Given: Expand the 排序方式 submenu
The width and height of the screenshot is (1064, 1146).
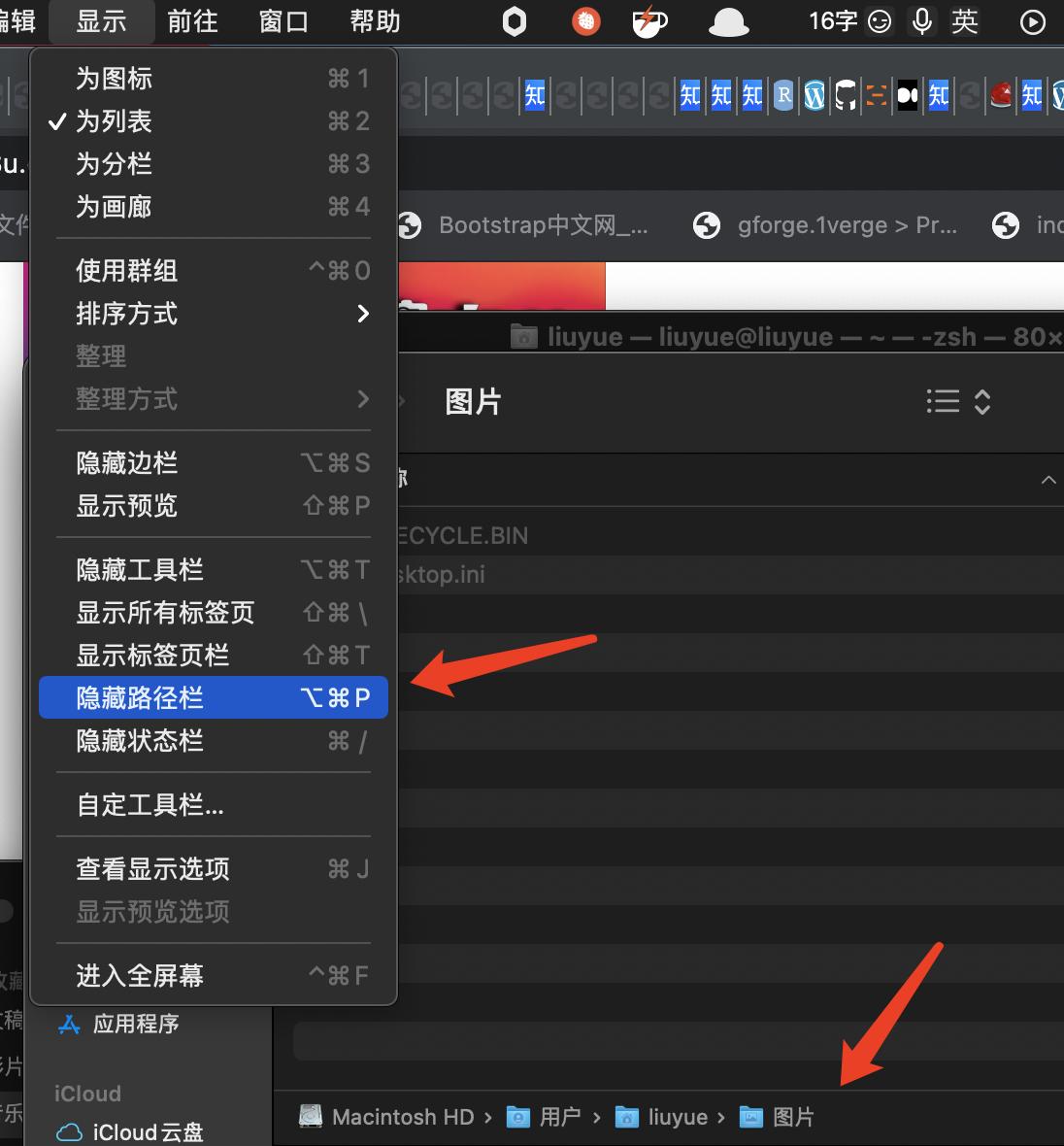Looking at the screenshot, I should (125, 314).
